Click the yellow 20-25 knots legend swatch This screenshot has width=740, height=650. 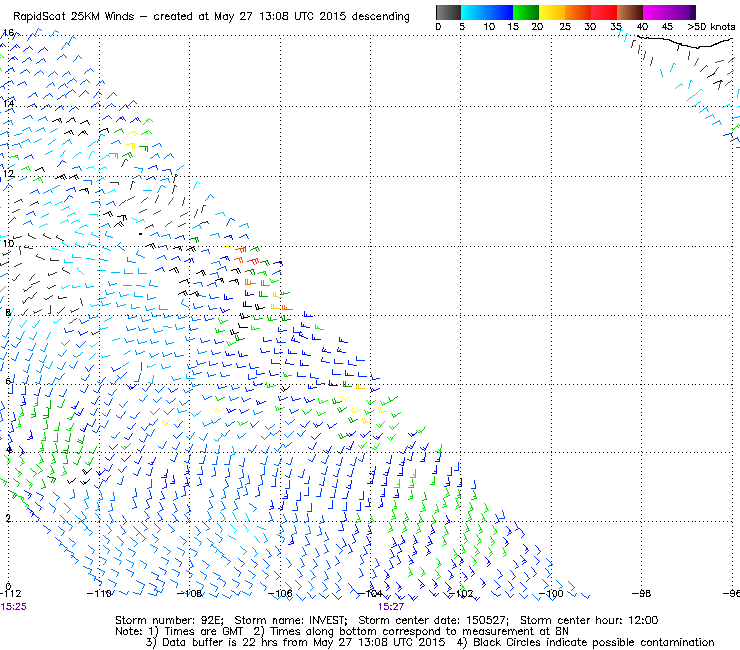coord(552,12)
